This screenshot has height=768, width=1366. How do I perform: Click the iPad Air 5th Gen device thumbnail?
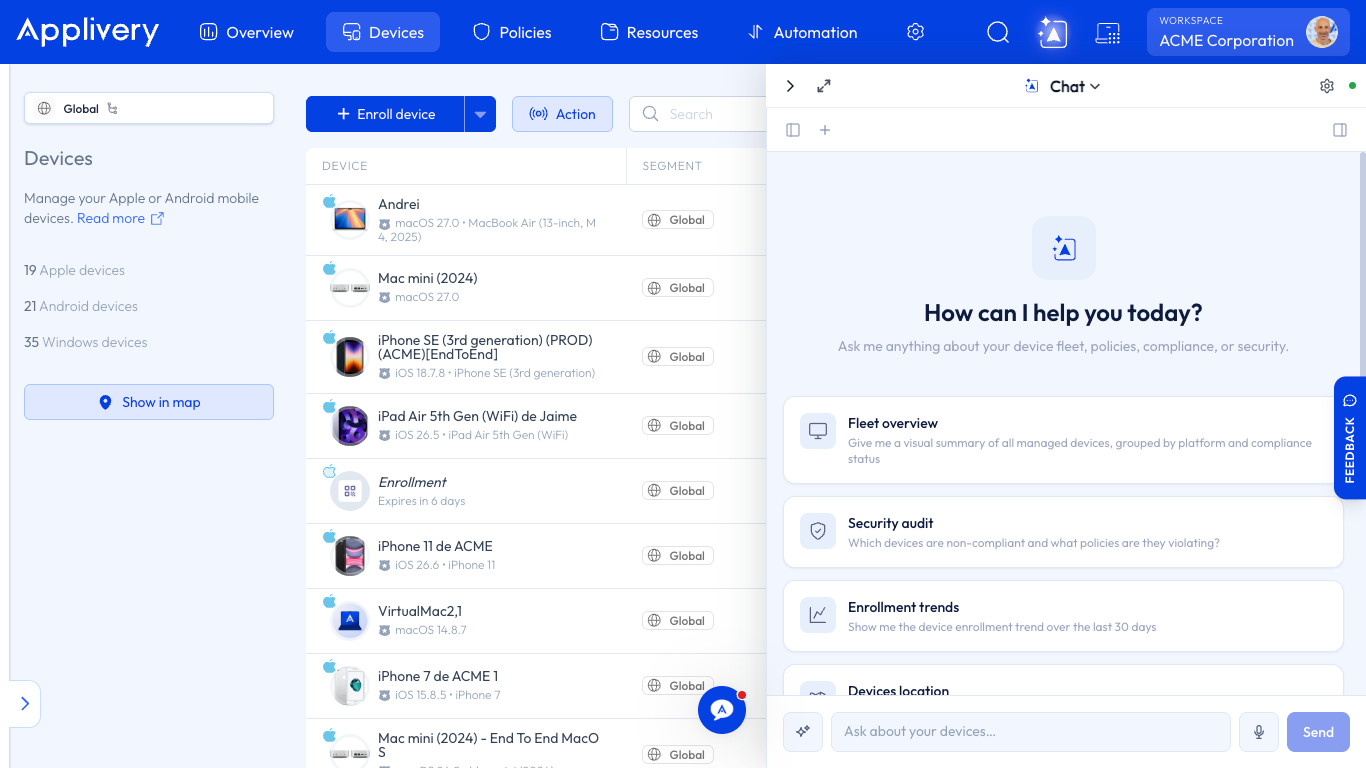click(x=350, y=426)
